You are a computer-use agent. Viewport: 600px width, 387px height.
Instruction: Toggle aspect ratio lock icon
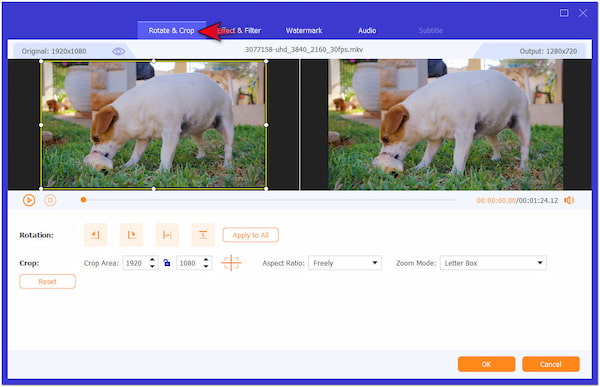[x=167, y=263]
